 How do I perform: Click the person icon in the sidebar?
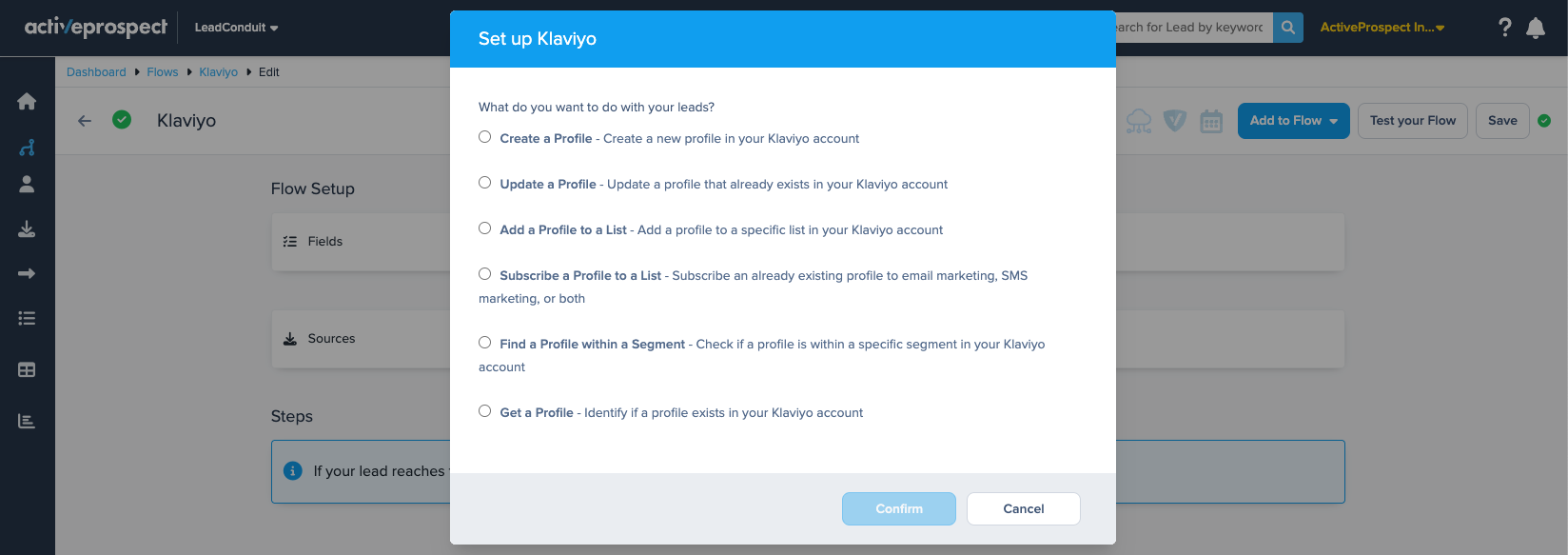(27, 185)
